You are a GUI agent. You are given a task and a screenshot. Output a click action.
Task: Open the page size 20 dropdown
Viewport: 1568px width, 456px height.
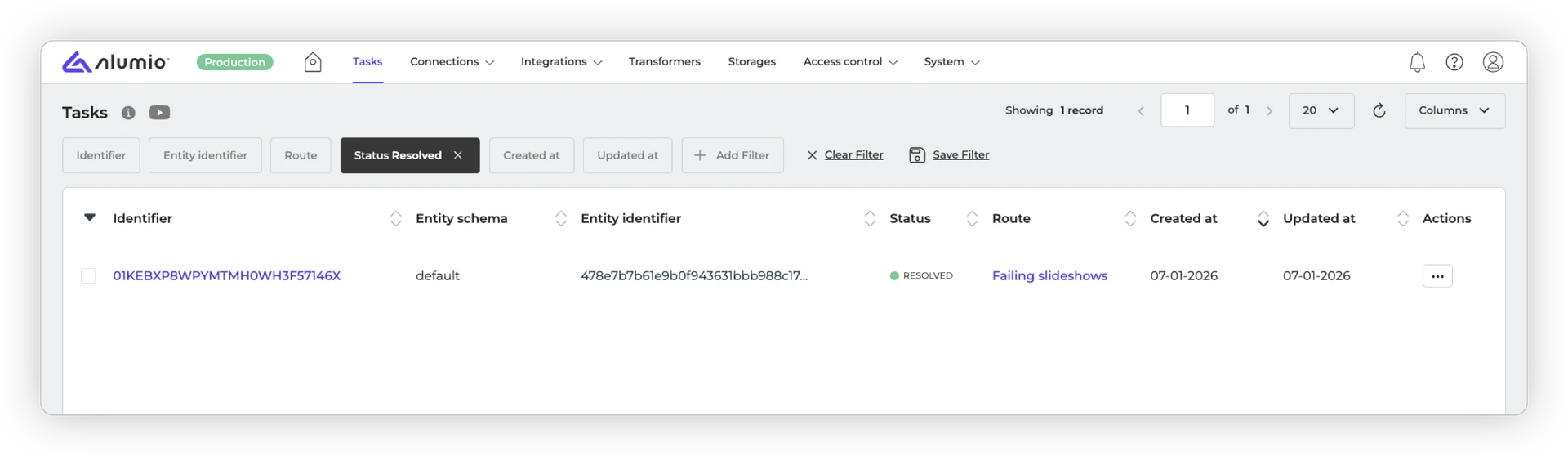[1321, 110]
